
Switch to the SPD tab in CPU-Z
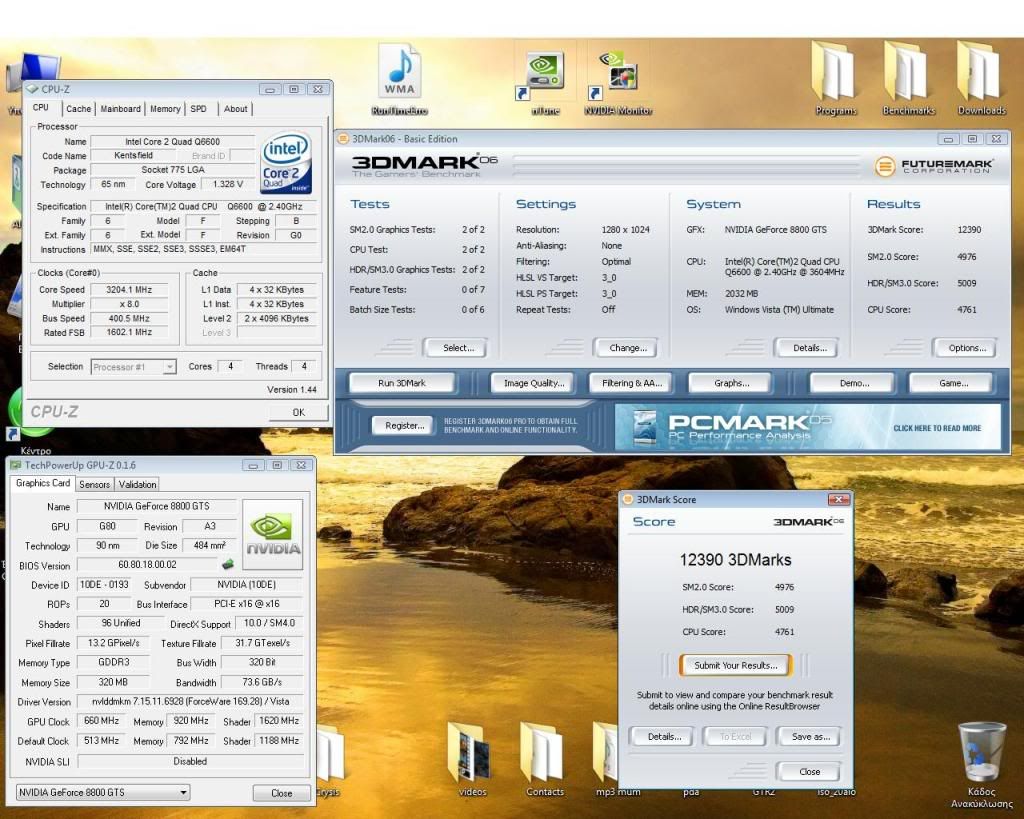tap(198, 109)
